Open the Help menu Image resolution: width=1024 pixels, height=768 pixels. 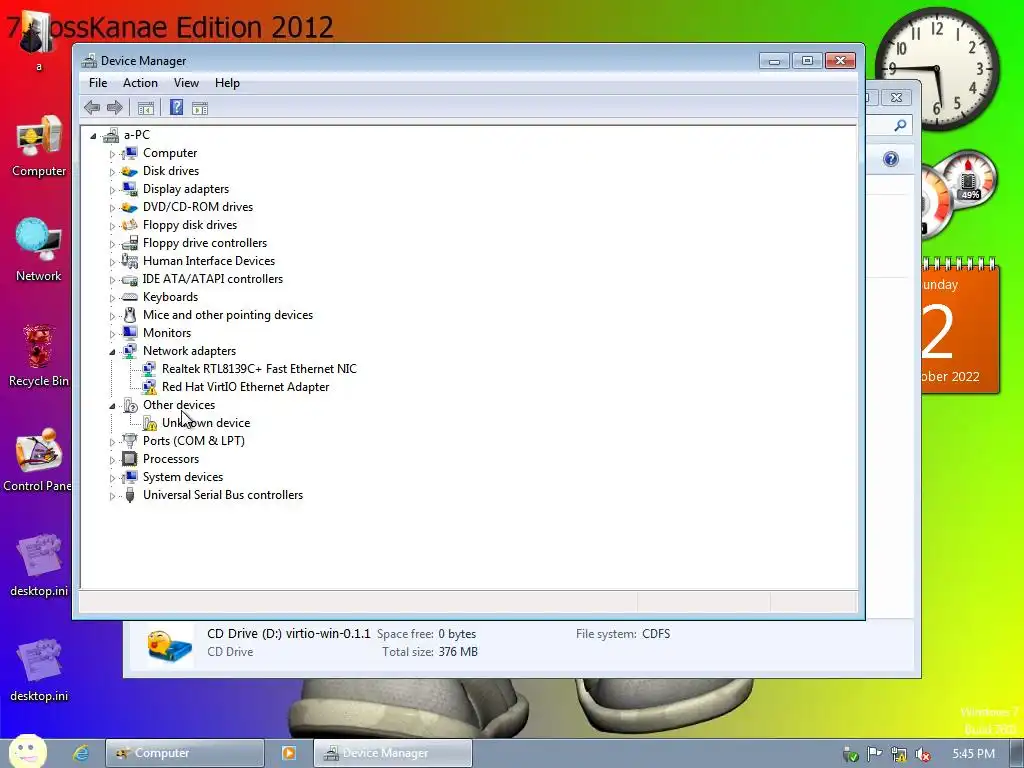227,83
